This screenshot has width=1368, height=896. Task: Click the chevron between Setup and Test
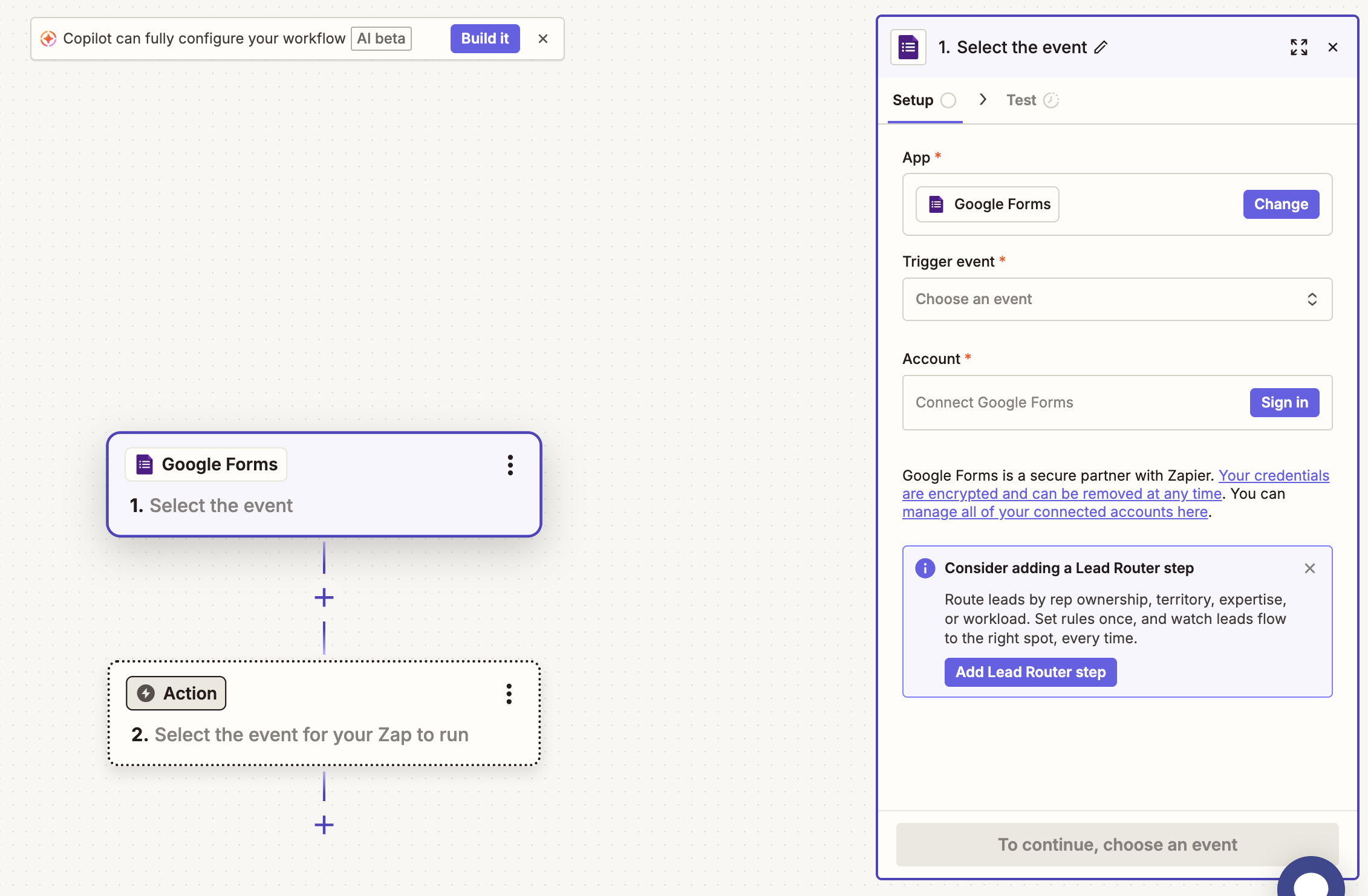pyautogui.click(x=983, y=100)
